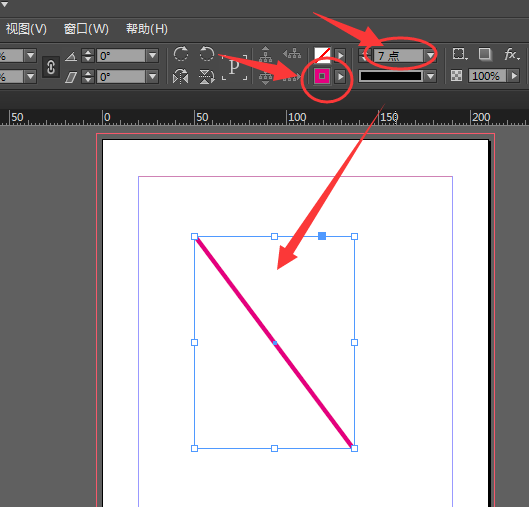Open the lower scale percentage dropdown
Image resolution: width=529 pixels, height=507 pixels.
click(x=30, y=77)
